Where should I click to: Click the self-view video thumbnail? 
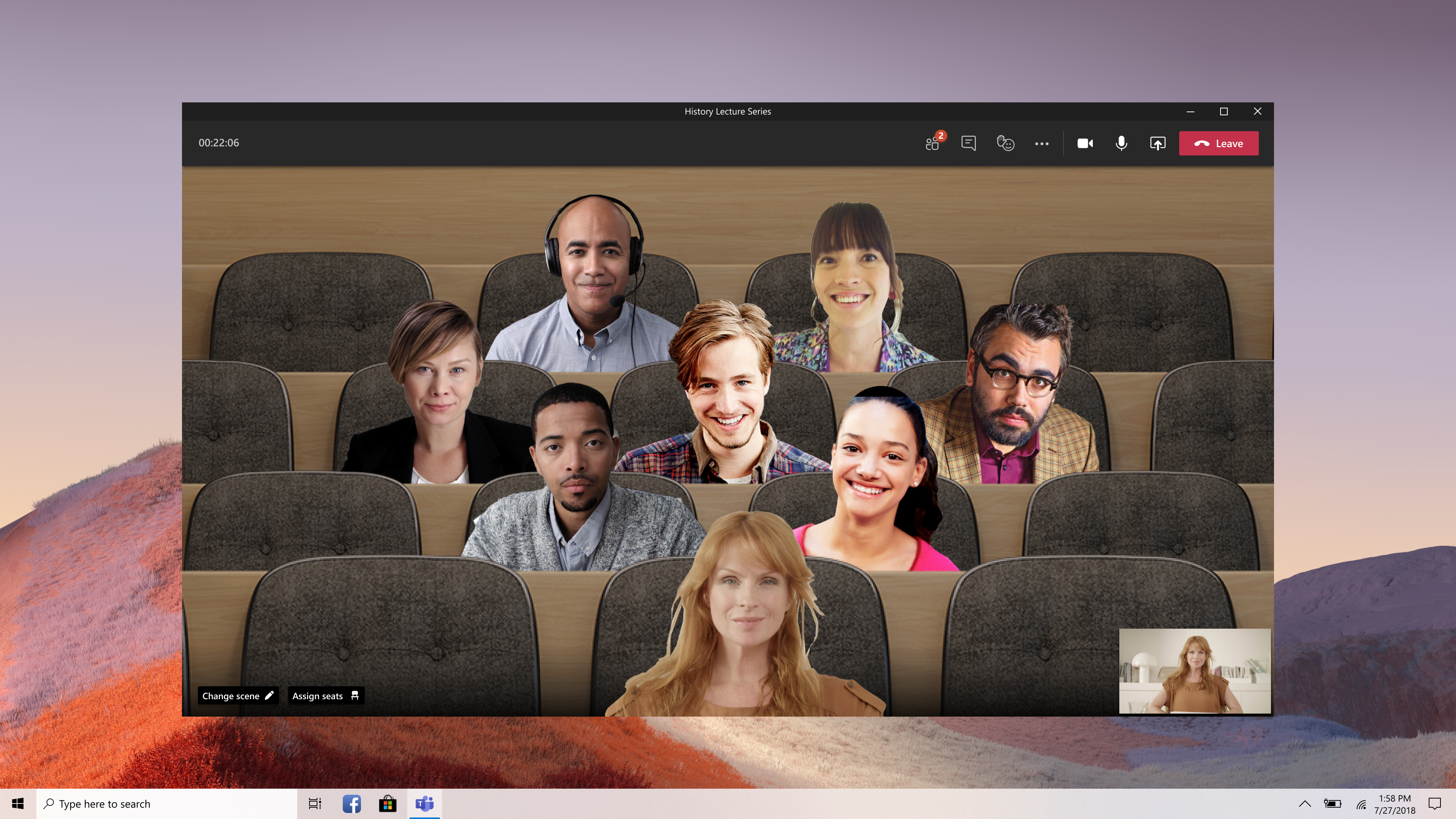(1194, 671)
